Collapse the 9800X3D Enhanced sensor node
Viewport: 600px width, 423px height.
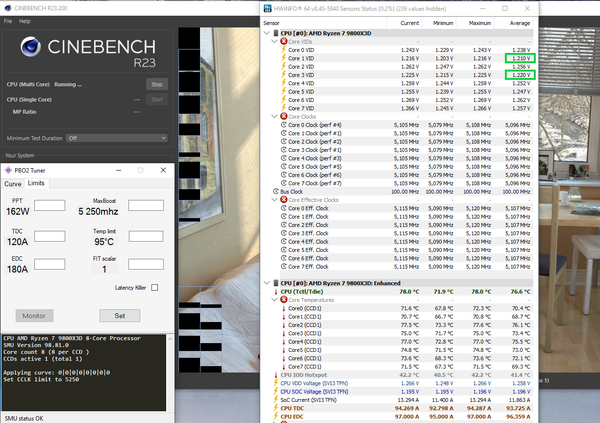[267, 283]
